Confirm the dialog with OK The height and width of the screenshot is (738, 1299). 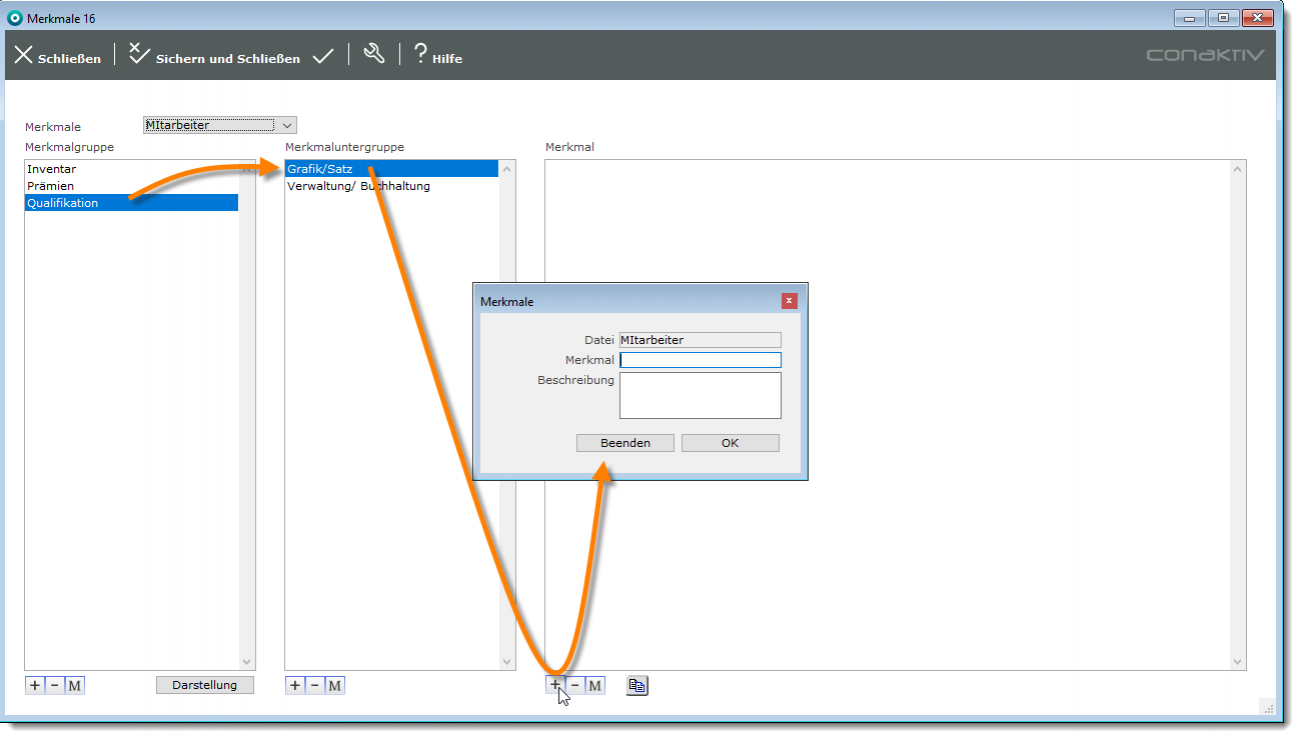(730, 443)
